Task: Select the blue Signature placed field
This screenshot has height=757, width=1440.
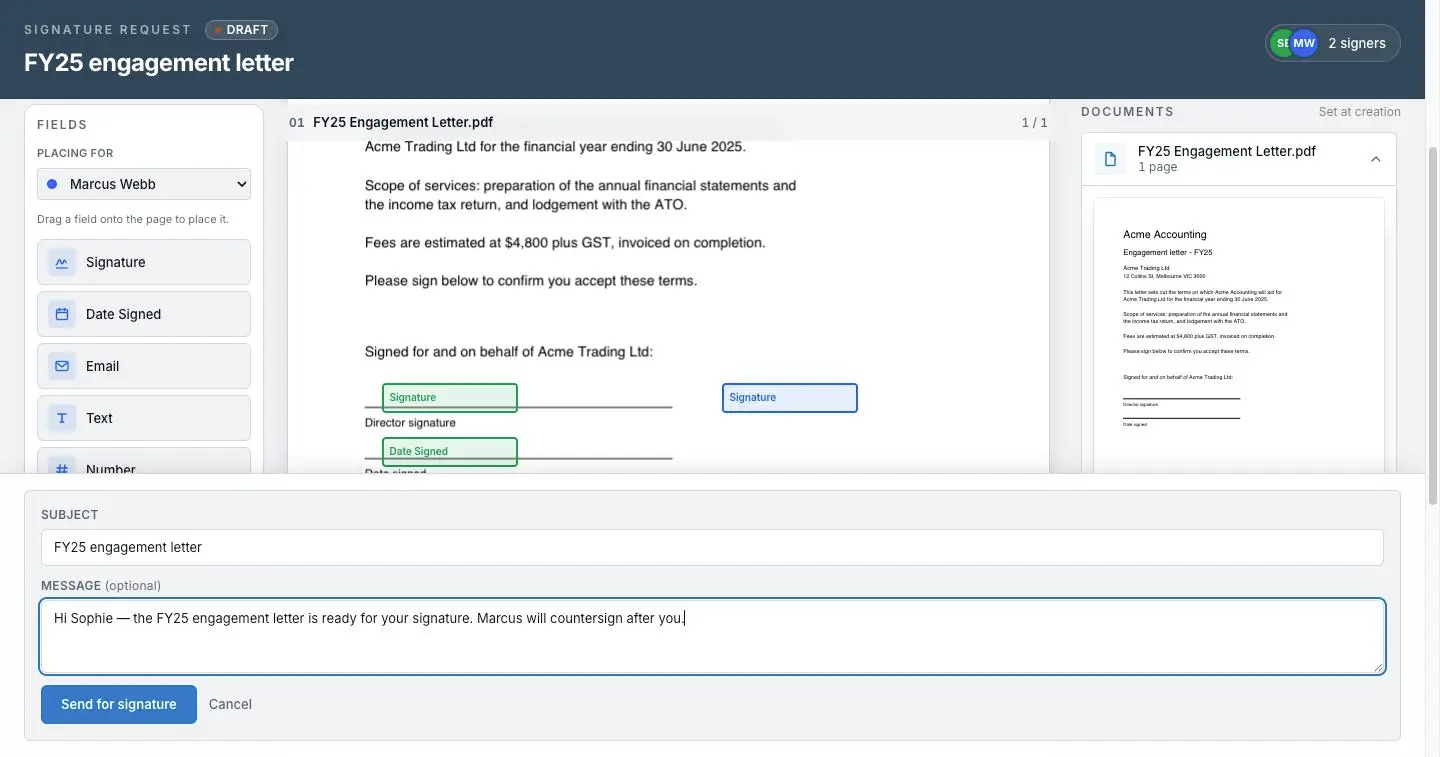Action: click(790, 397)
